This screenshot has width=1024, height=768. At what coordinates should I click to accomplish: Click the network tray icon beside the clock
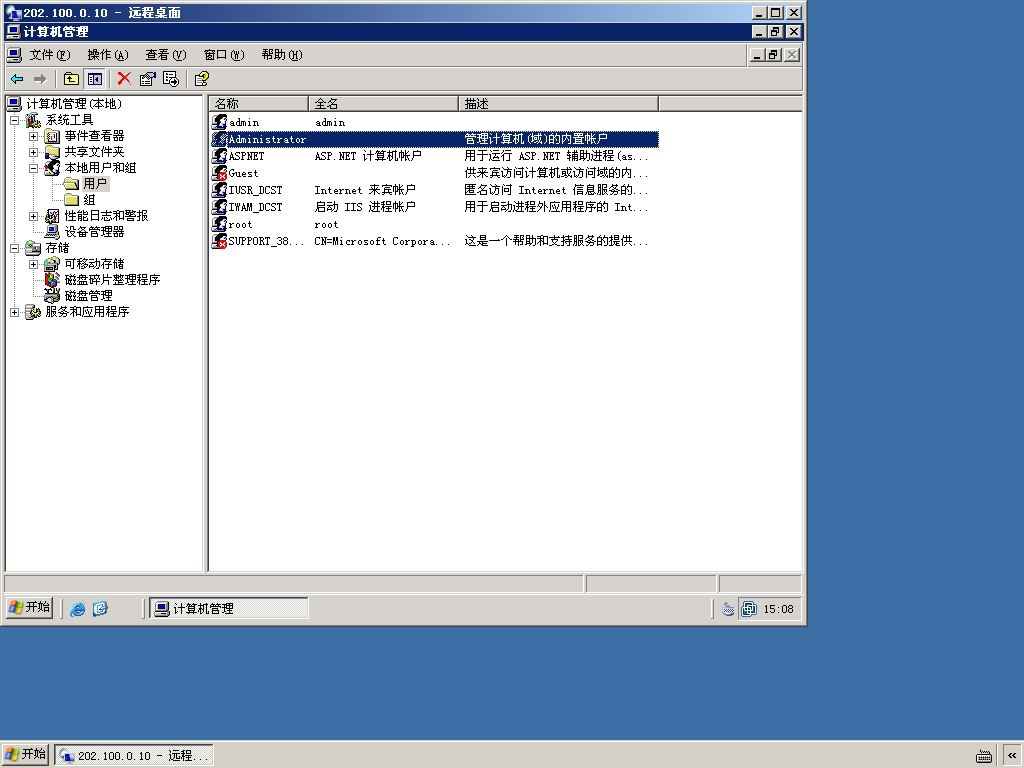point(749,609)
